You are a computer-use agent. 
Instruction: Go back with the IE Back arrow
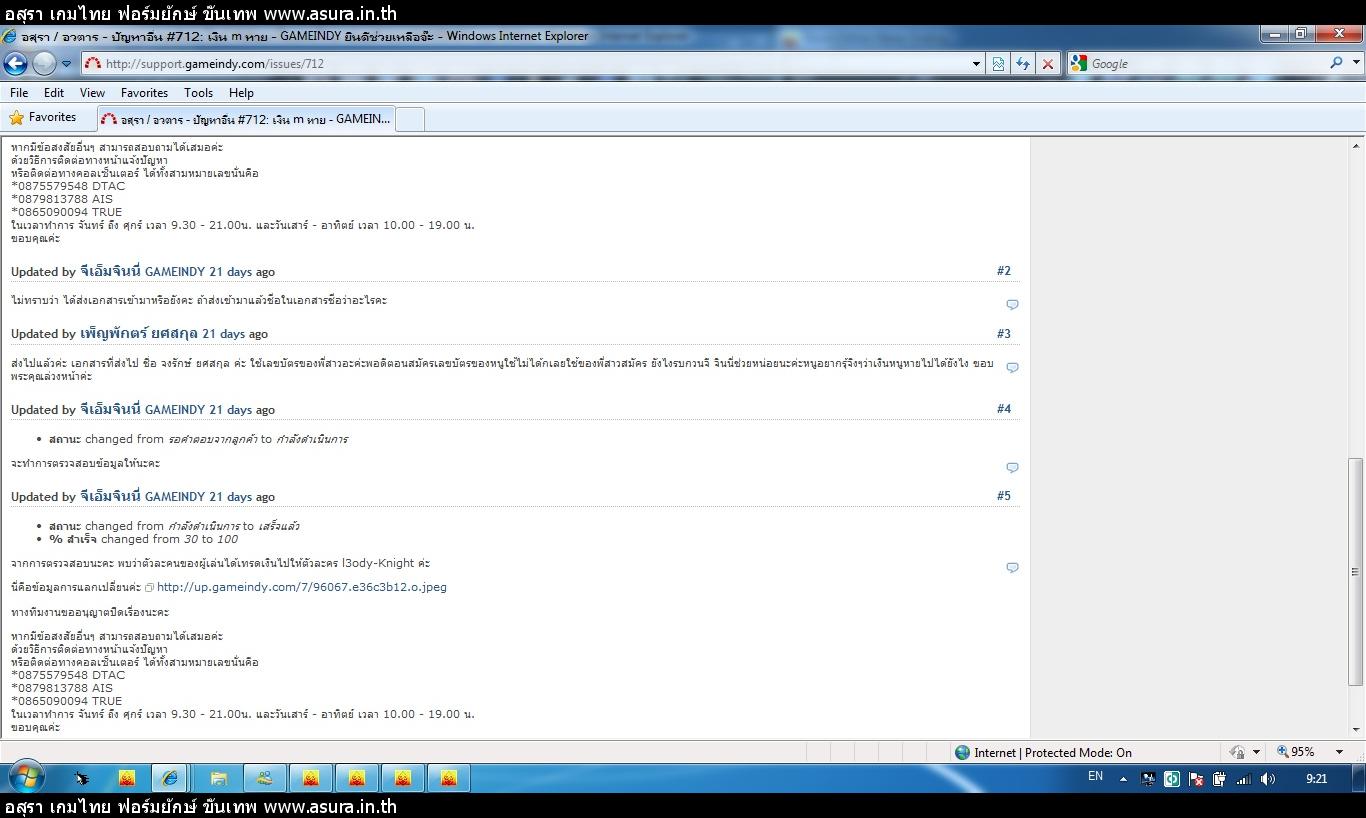click(x=15, y=63)
